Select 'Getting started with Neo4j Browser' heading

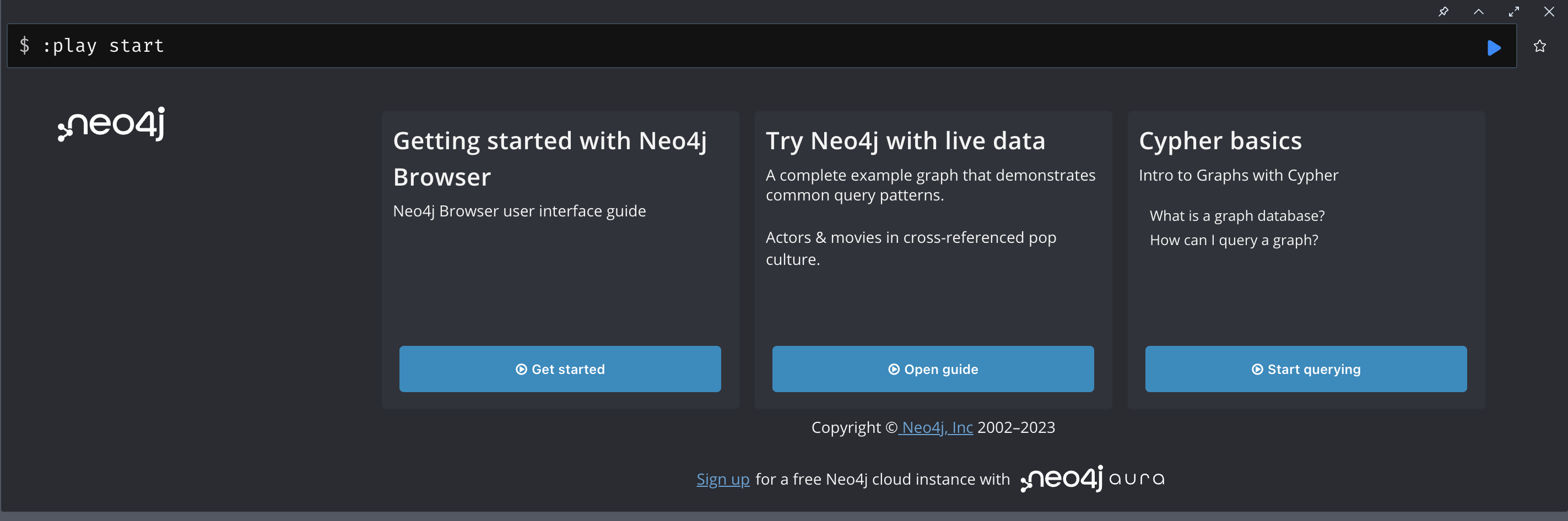(x=550, y=159)
